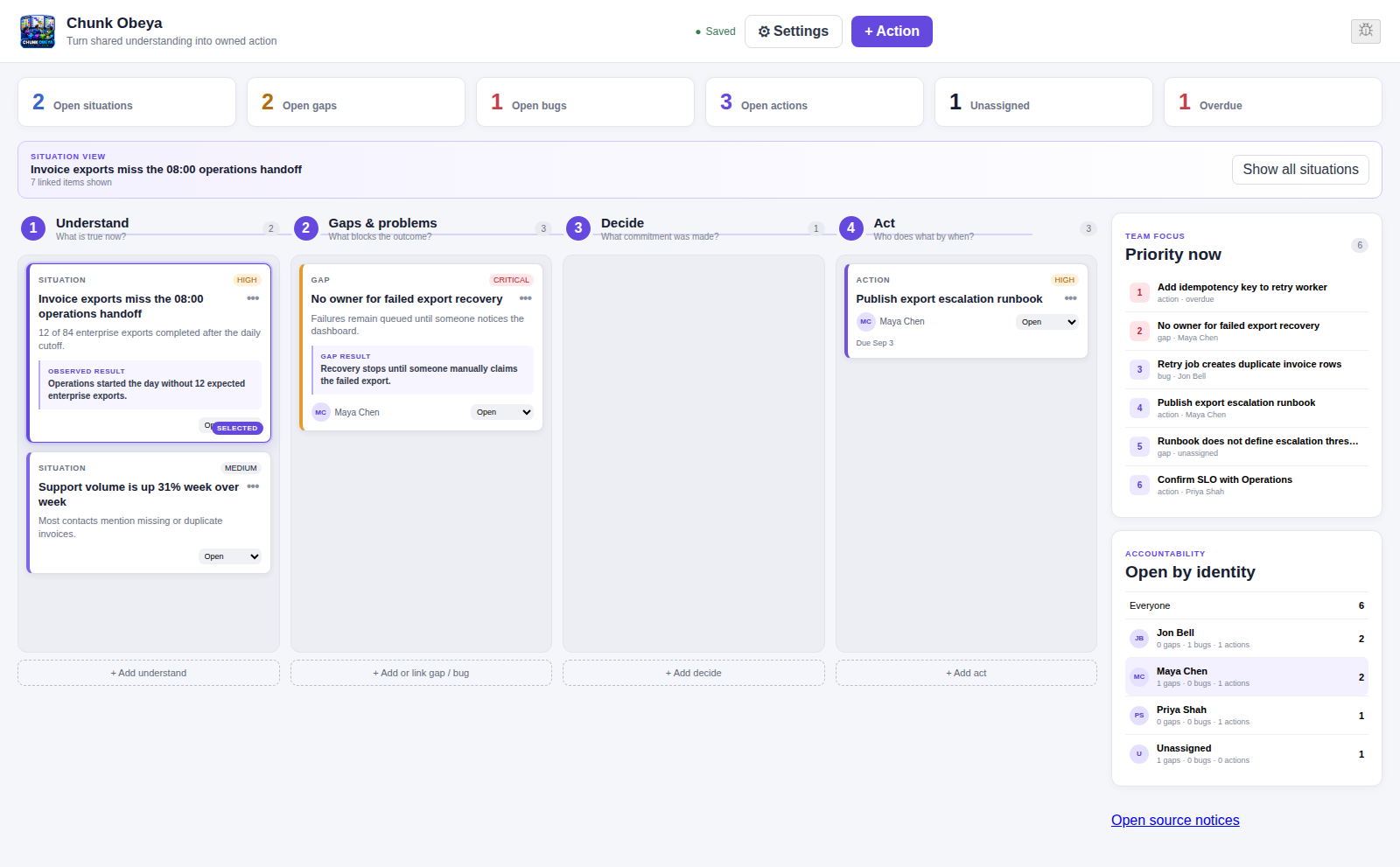Click the Saved status indicator

point(715,31)
